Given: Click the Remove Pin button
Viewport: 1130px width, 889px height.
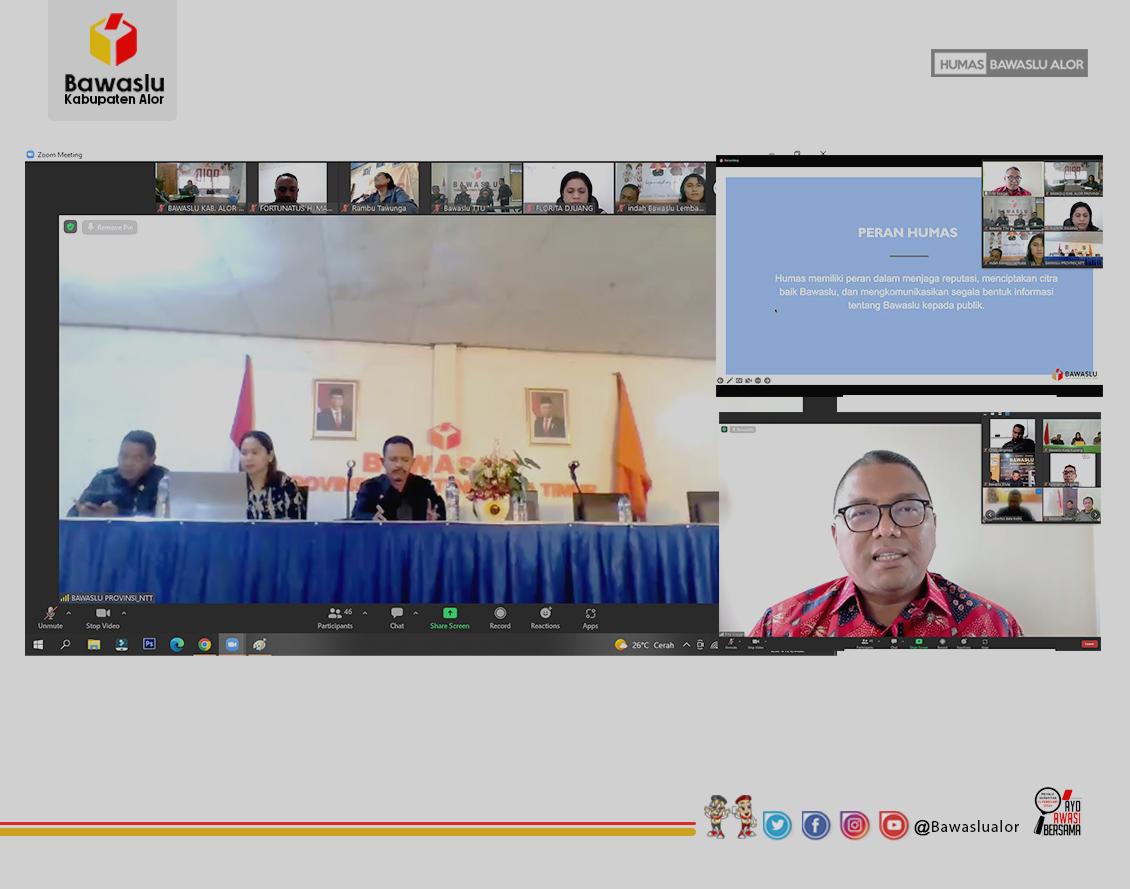Looking at the screenshot, I should [x=110, y=227].
